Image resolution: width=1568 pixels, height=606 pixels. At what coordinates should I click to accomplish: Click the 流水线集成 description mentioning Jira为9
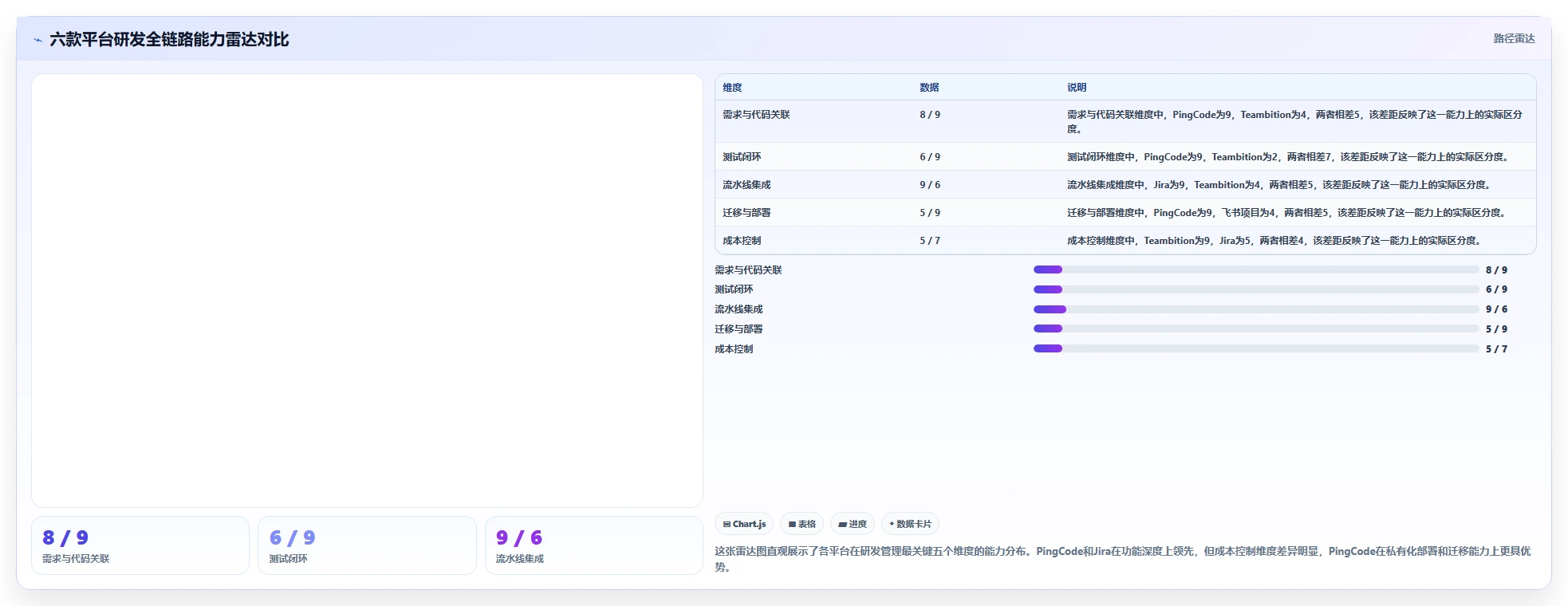(x=1281, y=185)
